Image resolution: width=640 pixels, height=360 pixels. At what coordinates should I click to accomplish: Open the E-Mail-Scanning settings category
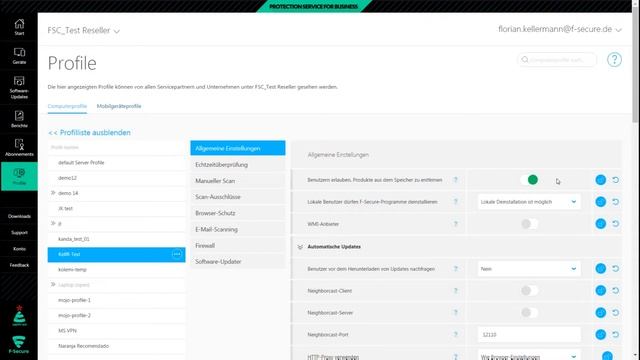(238, 229)
